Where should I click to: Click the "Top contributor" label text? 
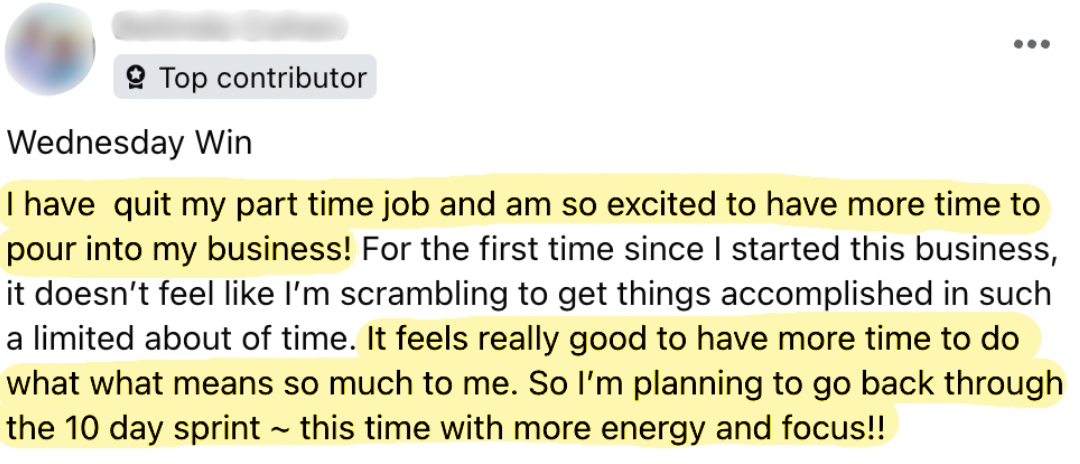point(262,78)
